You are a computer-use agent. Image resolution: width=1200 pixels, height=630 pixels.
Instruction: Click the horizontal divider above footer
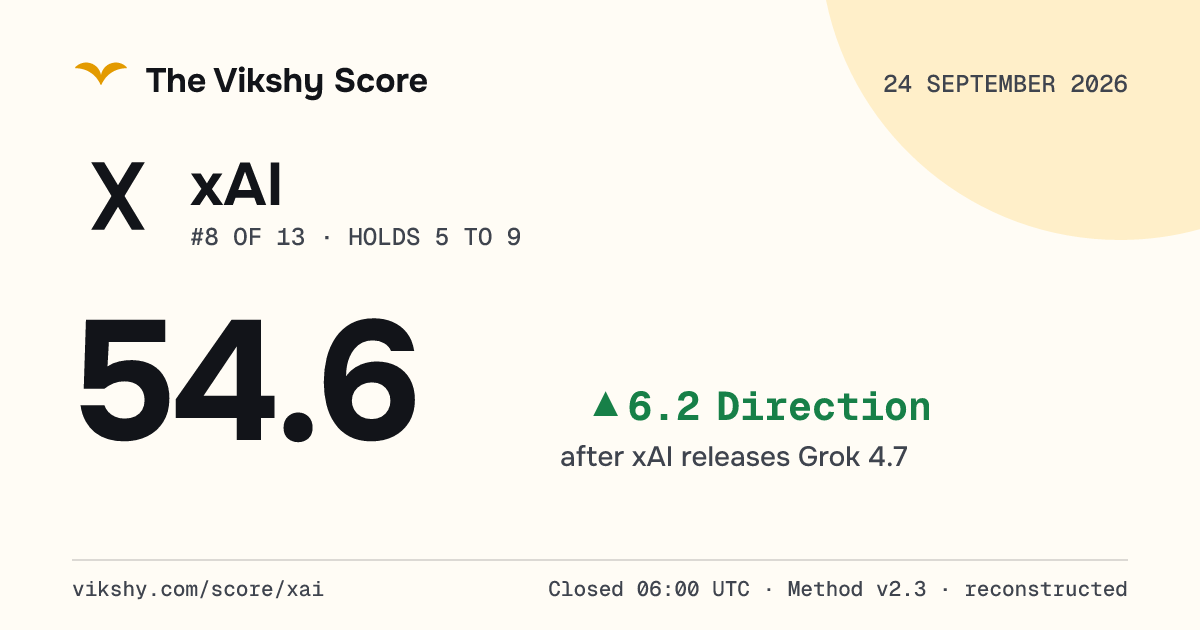tap(600, 560)
